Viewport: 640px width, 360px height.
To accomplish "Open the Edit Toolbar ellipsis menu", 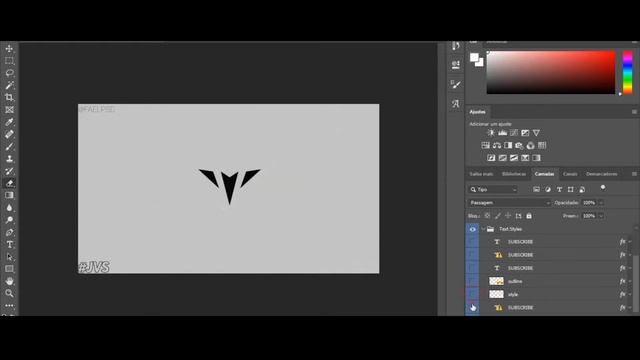I will point(9,305).
